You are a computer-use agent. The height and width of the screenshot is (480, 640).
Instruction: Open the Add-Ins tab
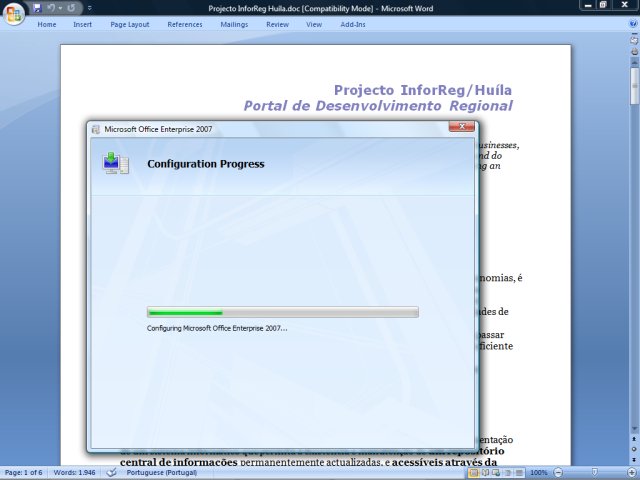tap(353, 24)
